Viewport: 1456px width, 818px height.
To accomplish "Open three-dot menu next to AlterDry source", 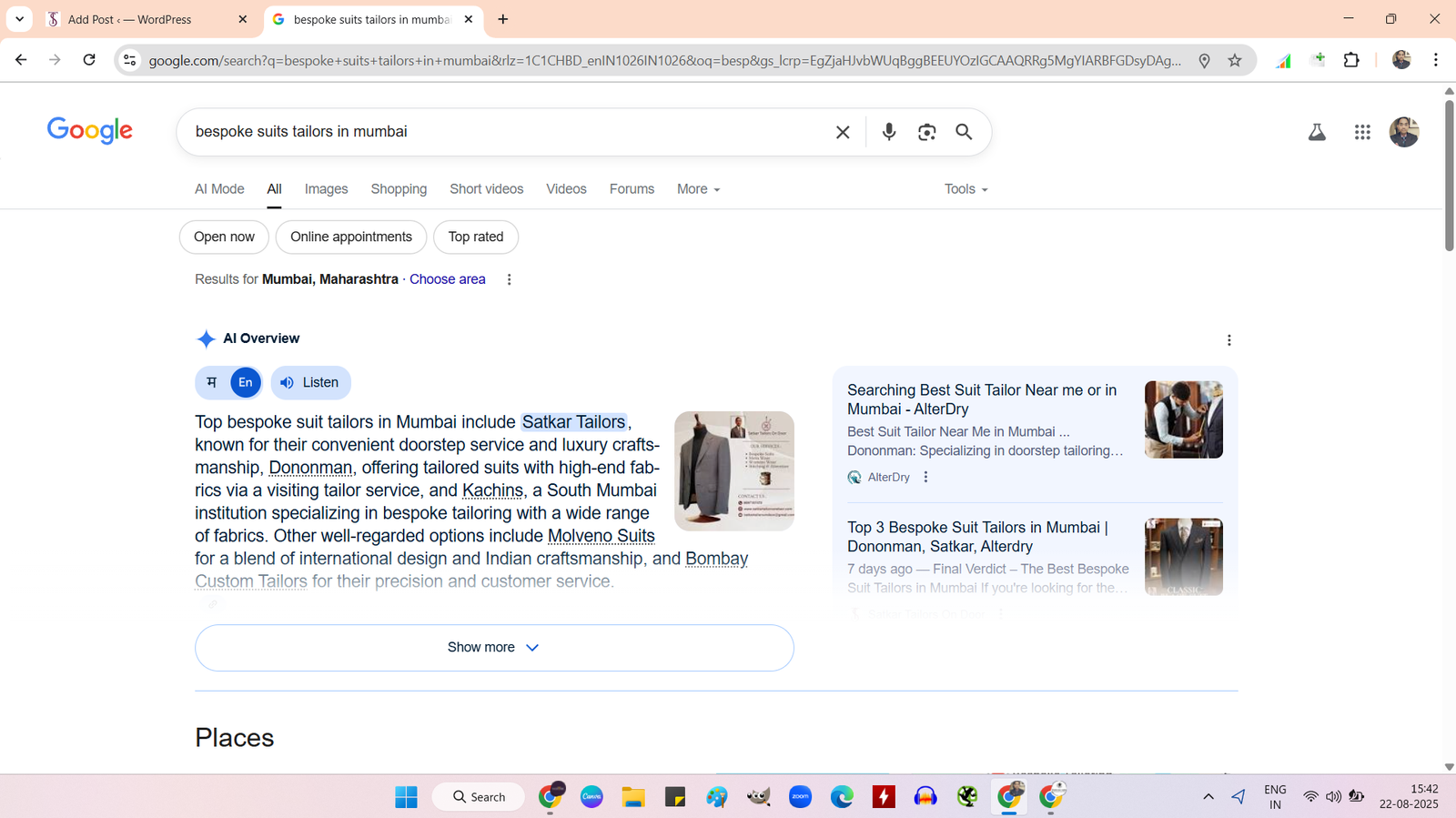I will (x=925, y=477).
